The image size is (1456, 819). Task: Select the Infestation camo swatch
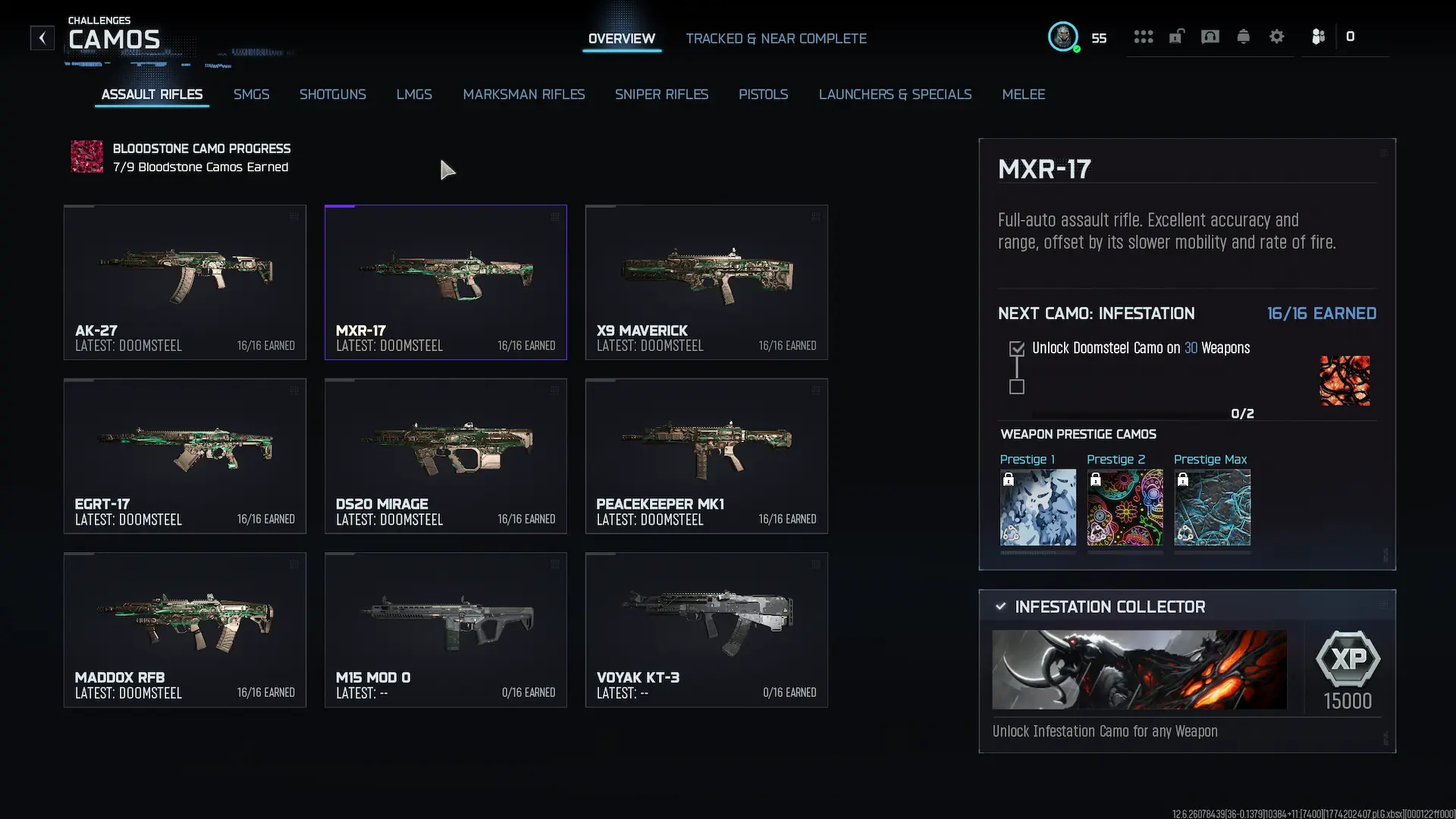coord(1345,381)
